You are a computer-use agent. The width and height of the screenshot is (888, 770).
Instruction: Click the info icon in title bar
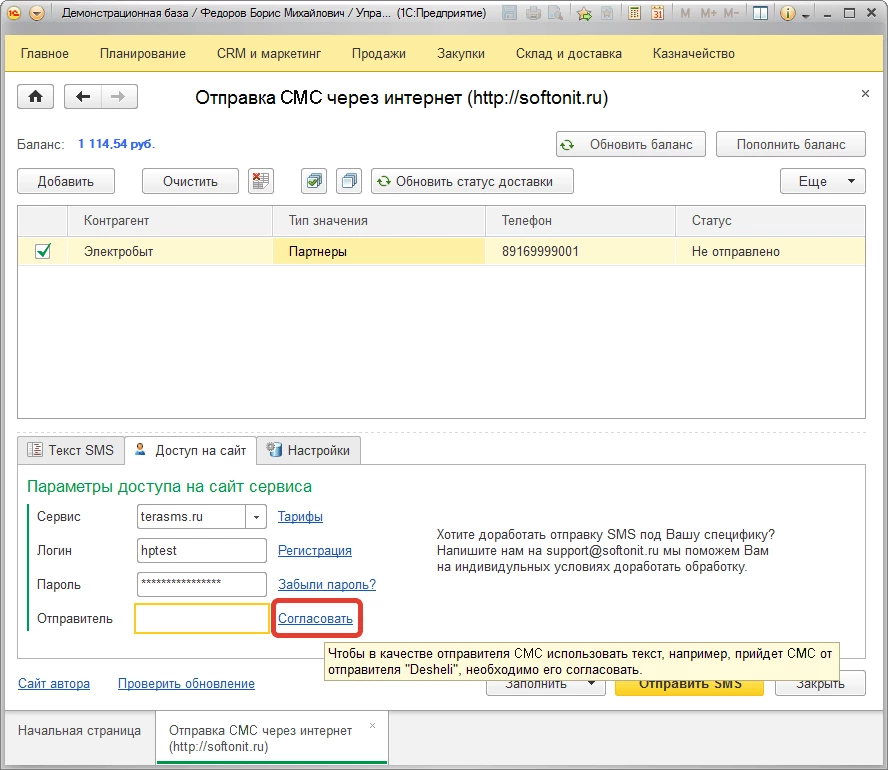(x=787, y=14)
